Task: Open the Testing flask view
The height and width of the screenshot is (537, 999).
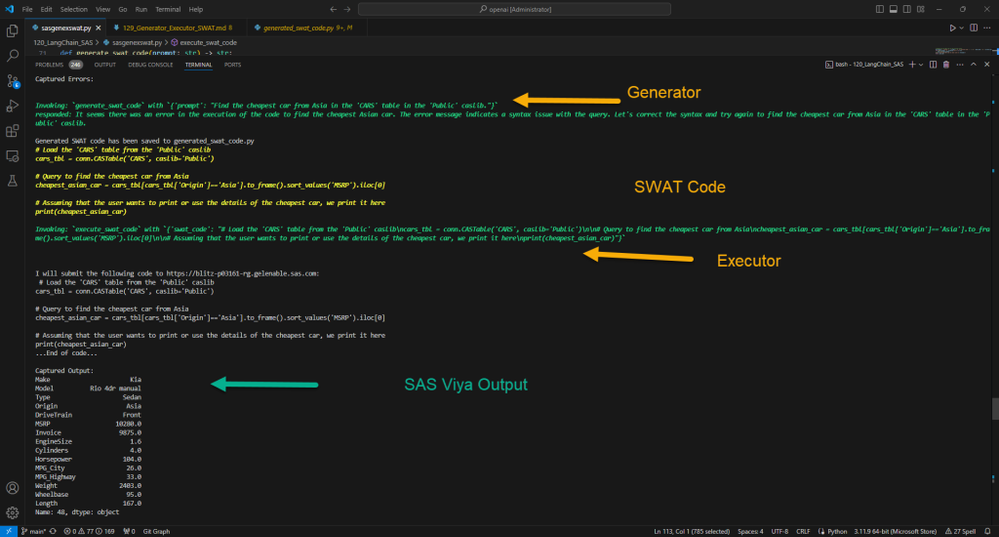Action: pyautogui.click(x=12, y=181)
